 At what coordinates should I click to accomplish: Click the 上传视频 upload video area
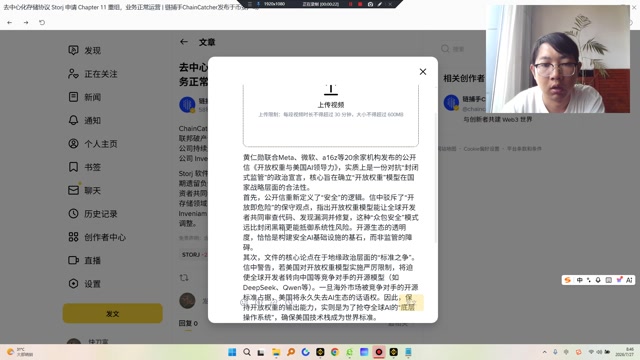point(331,115)
